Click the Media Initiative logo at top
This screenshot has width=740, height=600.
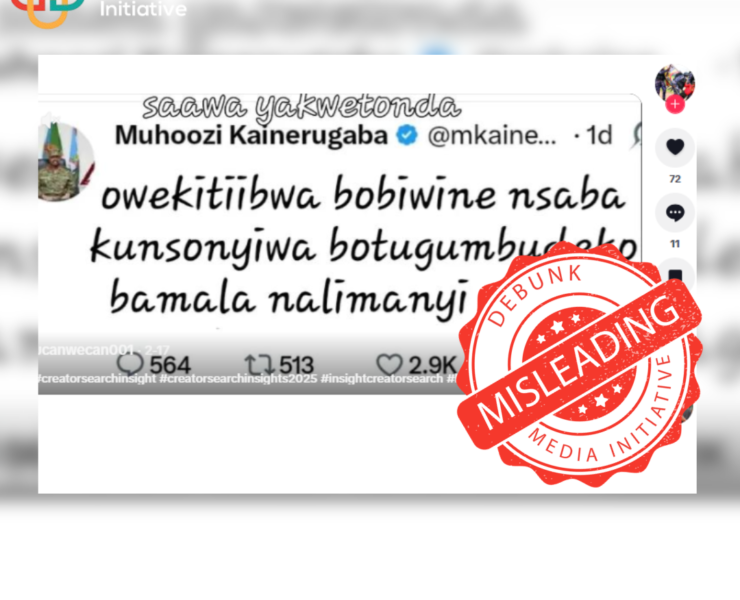coord(98,10)
